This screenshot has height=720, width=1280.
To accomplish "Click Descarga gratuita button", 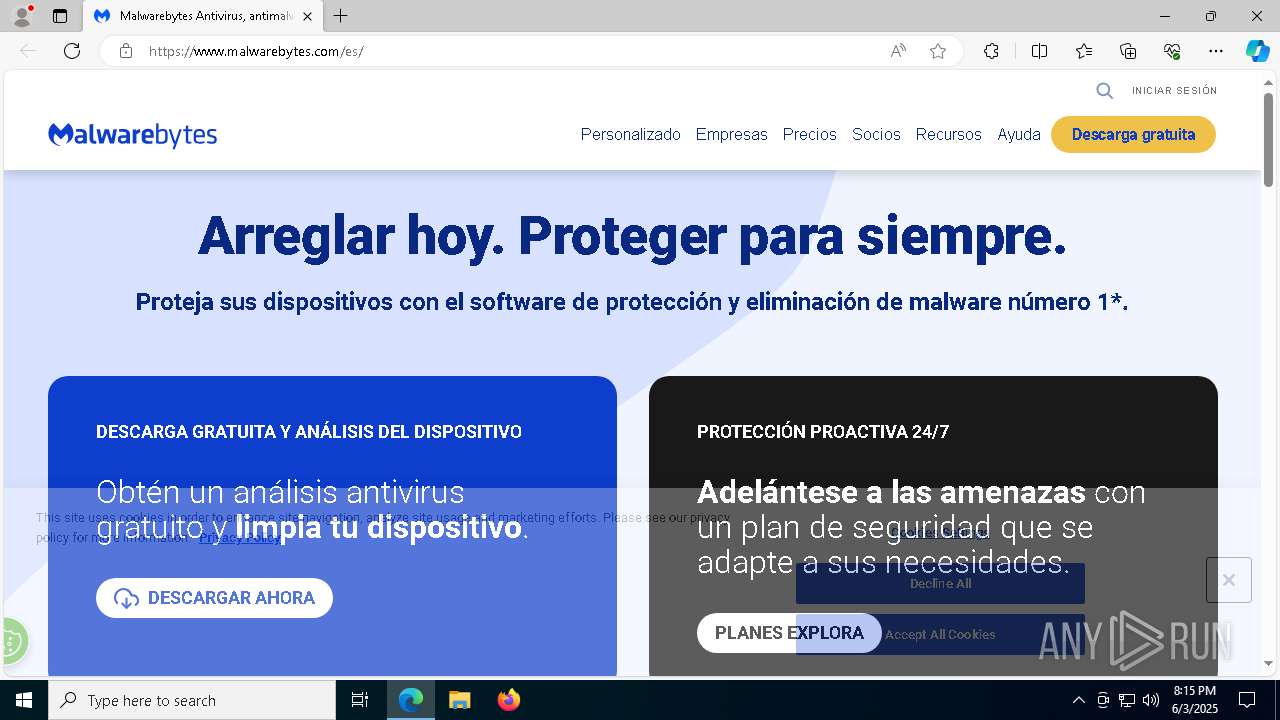I will 1133,134.
